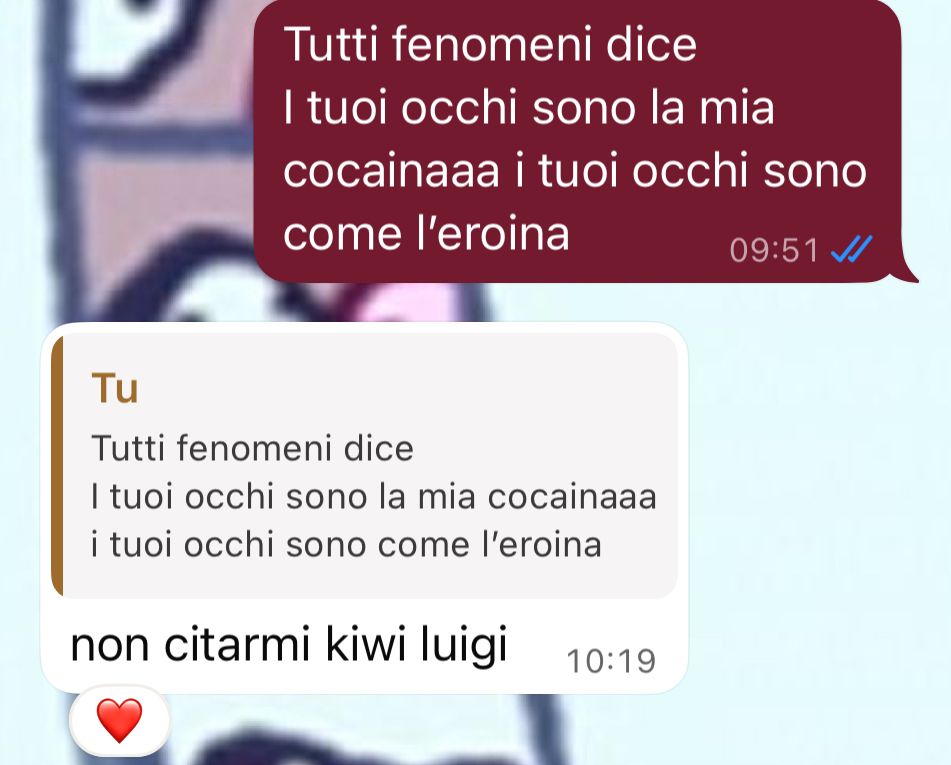This screenshot has width=951, height=765.
Task: Click the word 'cocainaaa' in the dark red bubble
Action: click(391, 170)
